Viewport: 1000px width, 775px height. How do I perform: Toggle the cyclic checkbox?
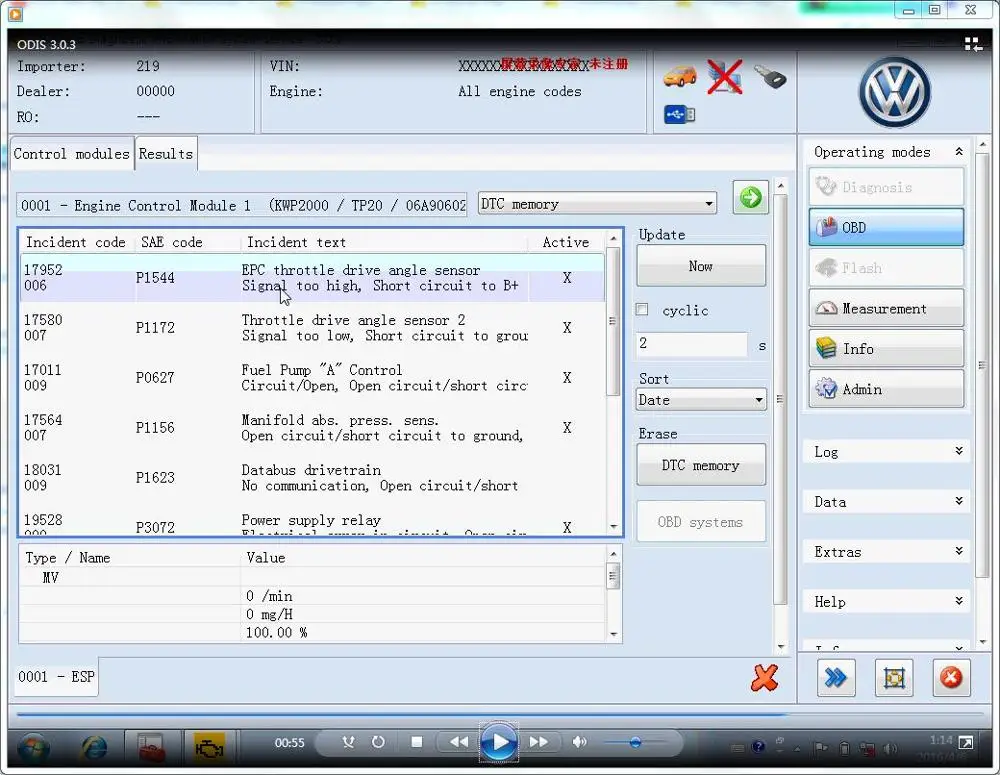642,309
